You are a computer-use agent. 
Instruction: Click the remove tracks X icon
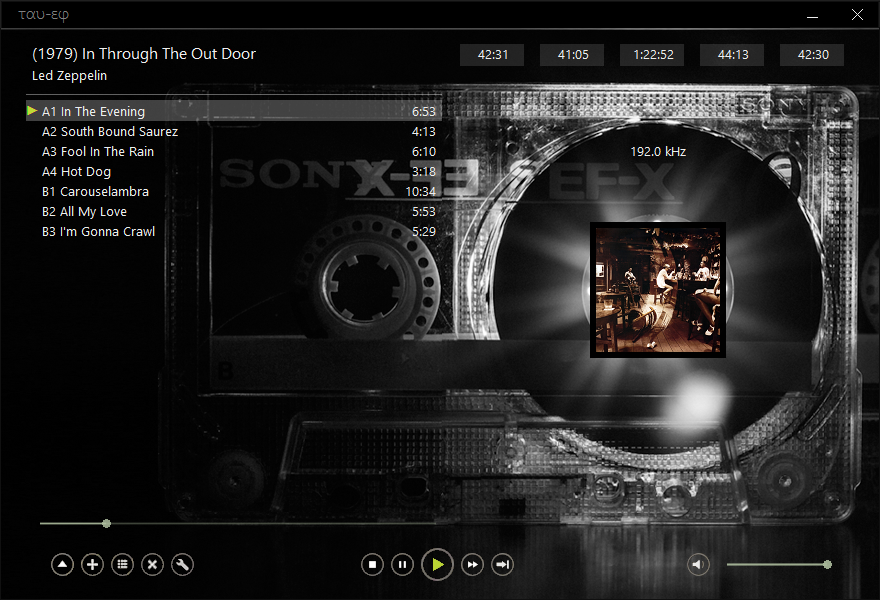pos(152,565)
